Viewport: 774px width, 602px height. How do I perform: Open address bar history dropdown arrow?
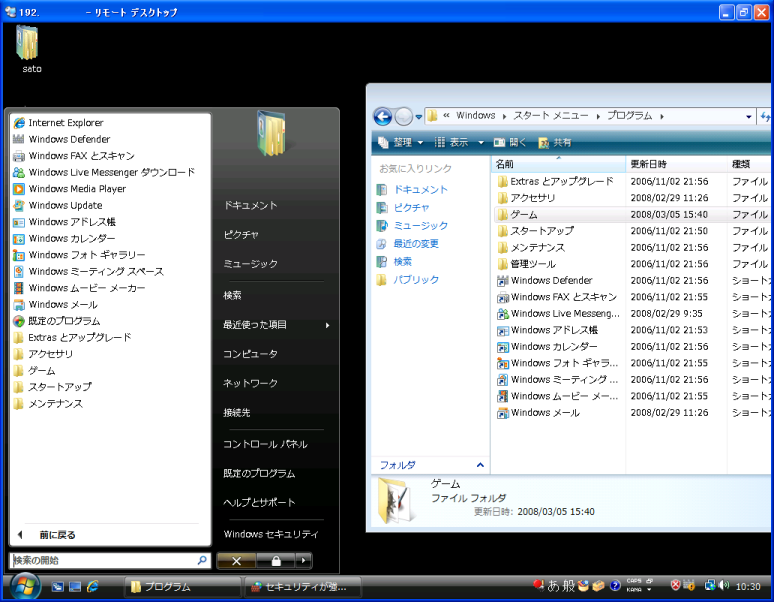748,116
